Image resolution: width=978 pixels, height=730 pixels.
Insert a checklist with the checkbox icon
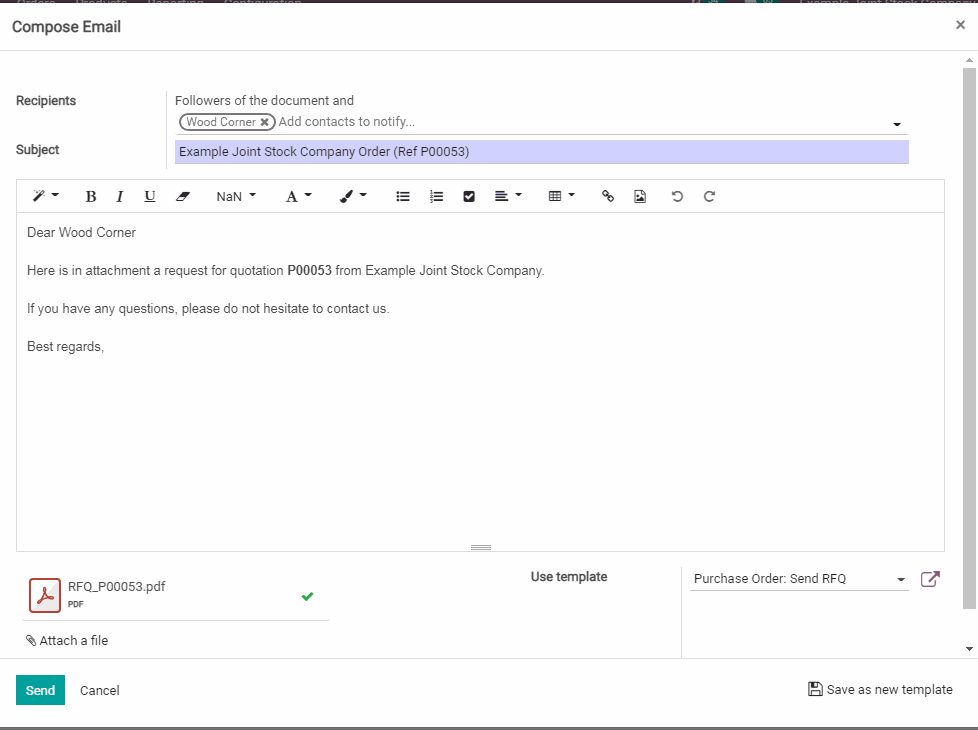469,197
